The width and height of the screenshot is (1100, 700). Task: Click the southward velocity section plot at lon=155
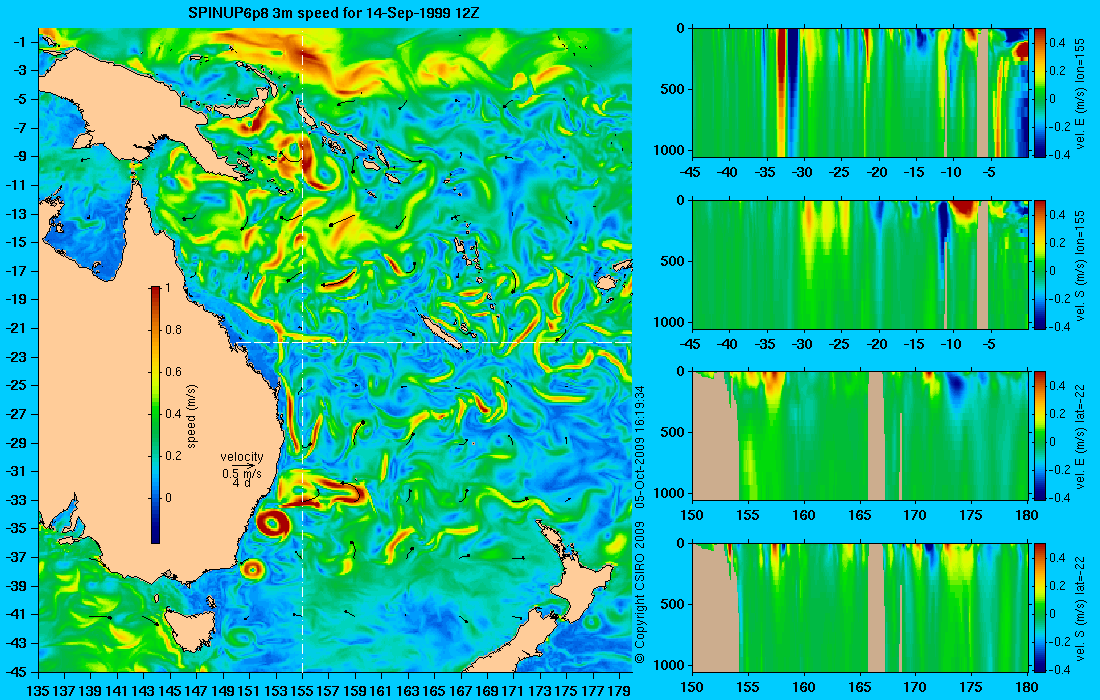click(861, 264)
